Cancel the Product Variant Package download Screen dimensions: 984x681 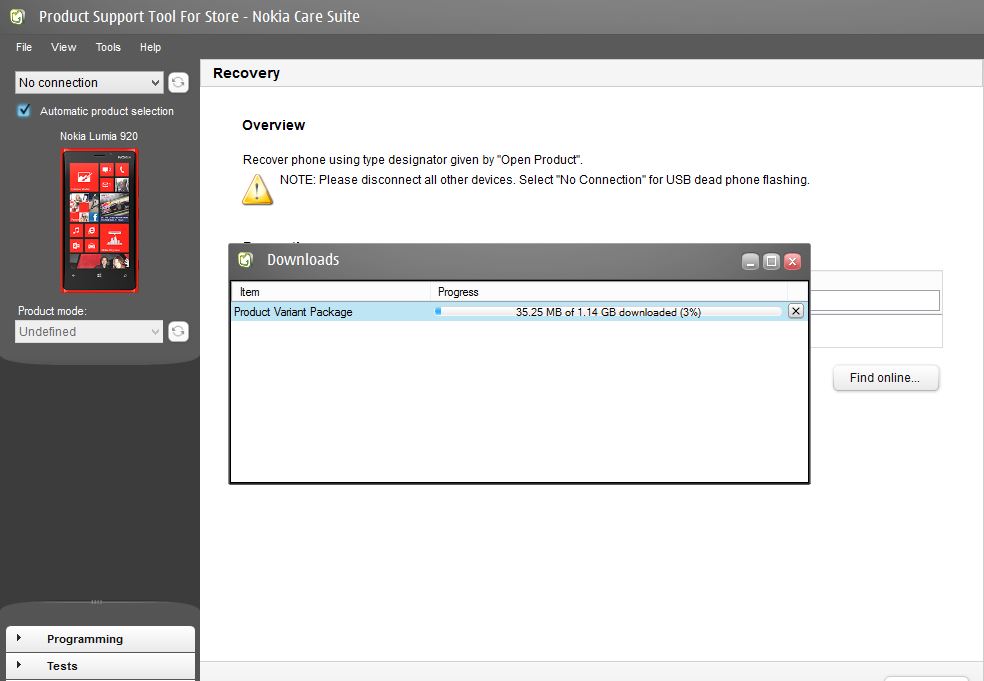coord(796,311)
